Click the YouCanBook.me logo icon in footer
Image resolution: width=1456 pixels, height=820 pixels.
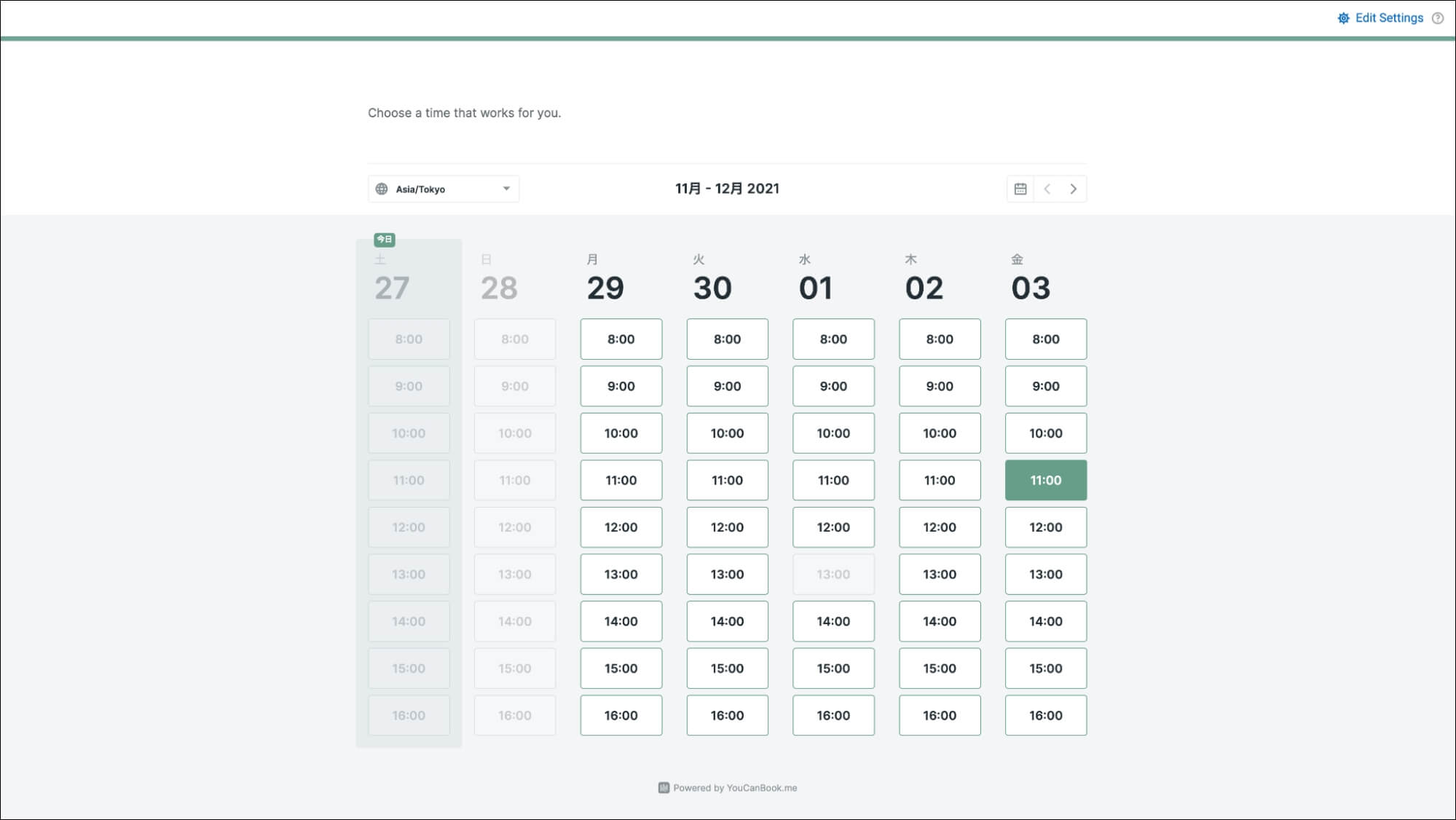[664, 788]
